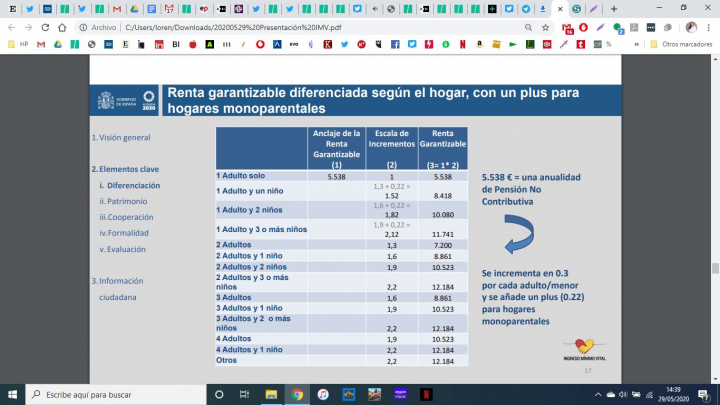Open a new tab with the plus button

613,9
